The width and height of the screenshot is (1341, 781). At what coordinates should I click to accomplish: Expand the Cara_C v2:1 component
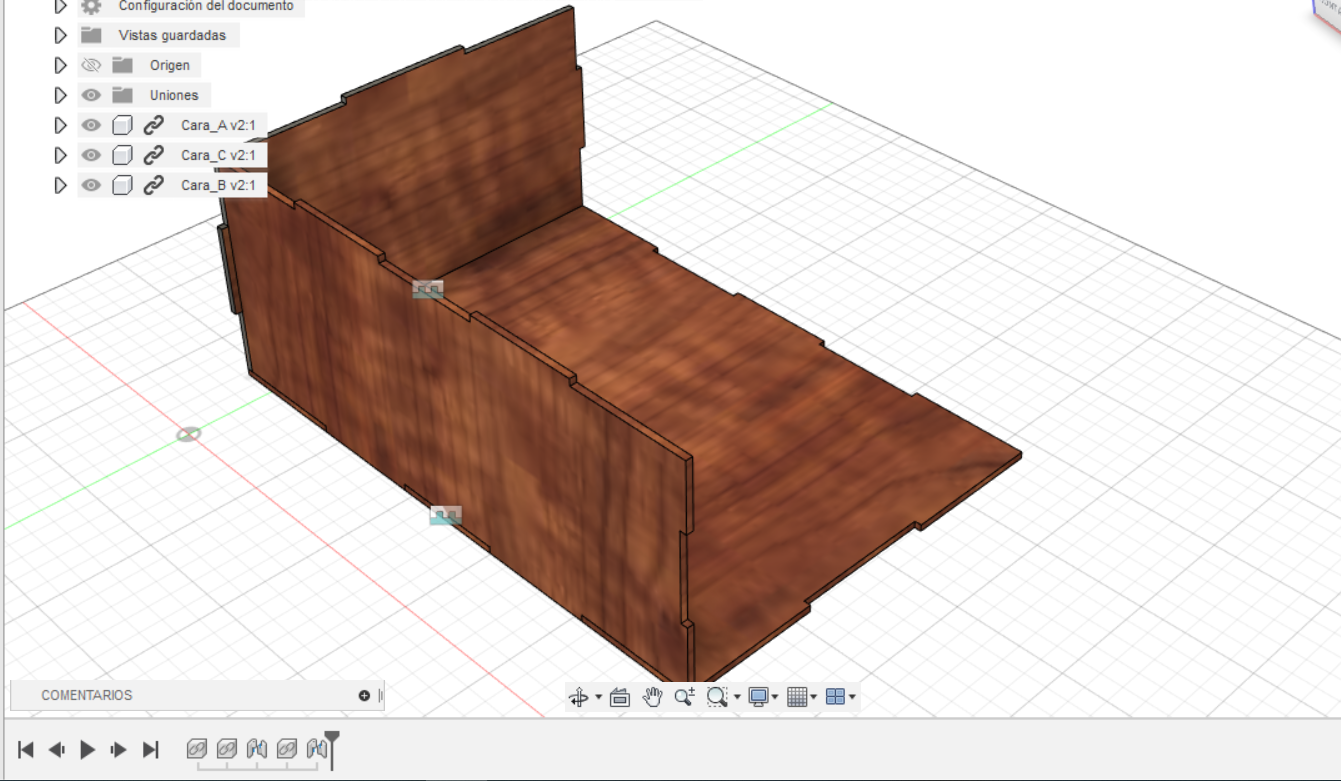(x=60, y=155)
